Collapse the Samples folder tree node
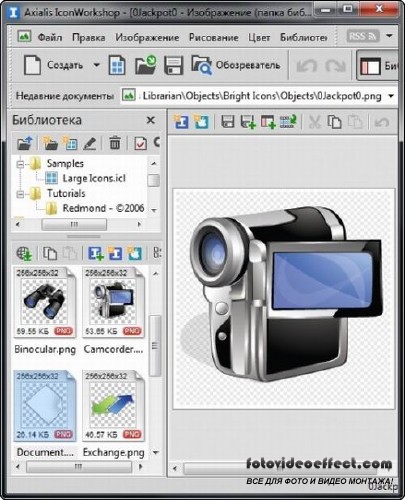Viewport: 405px width, 500px height. 20,164
